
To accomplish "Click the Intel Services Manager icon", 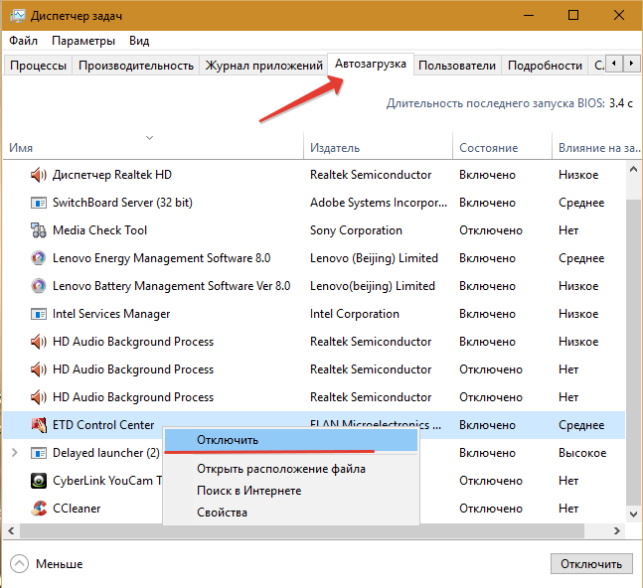I will coord(39,314).
